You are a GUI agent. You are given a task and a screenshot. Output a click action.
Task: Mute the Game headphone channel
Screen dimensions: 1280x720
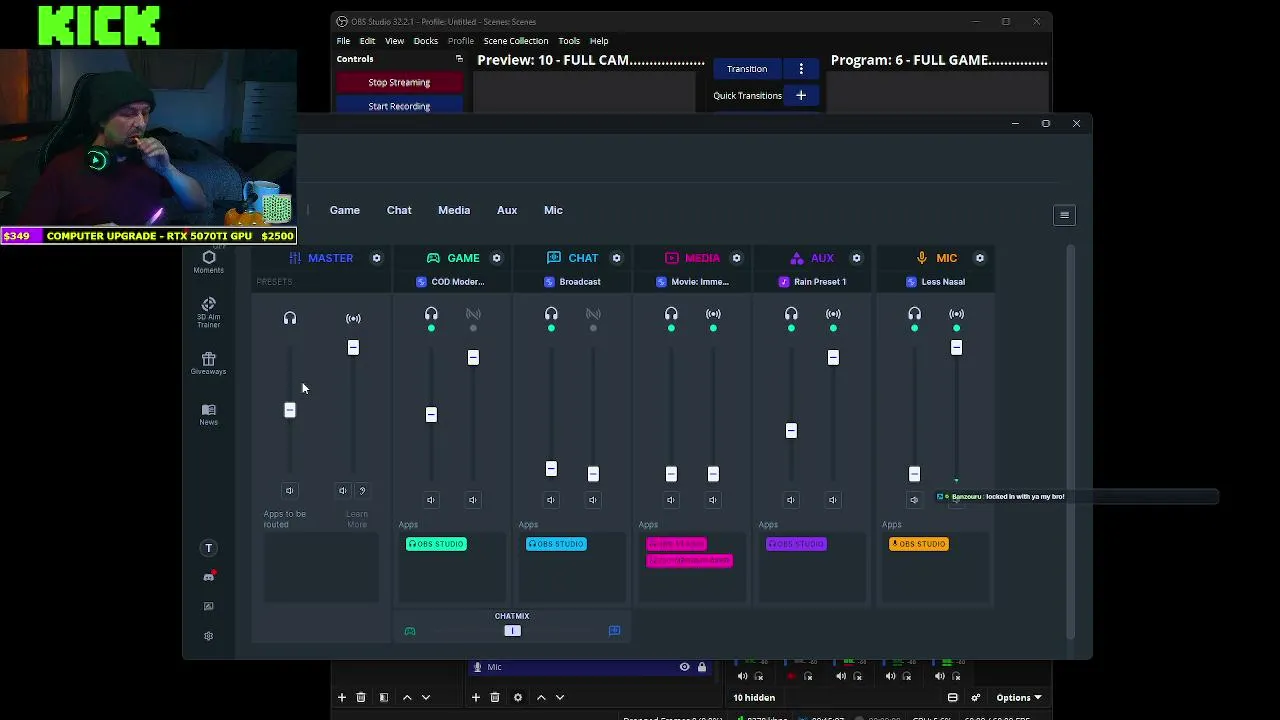431,500
